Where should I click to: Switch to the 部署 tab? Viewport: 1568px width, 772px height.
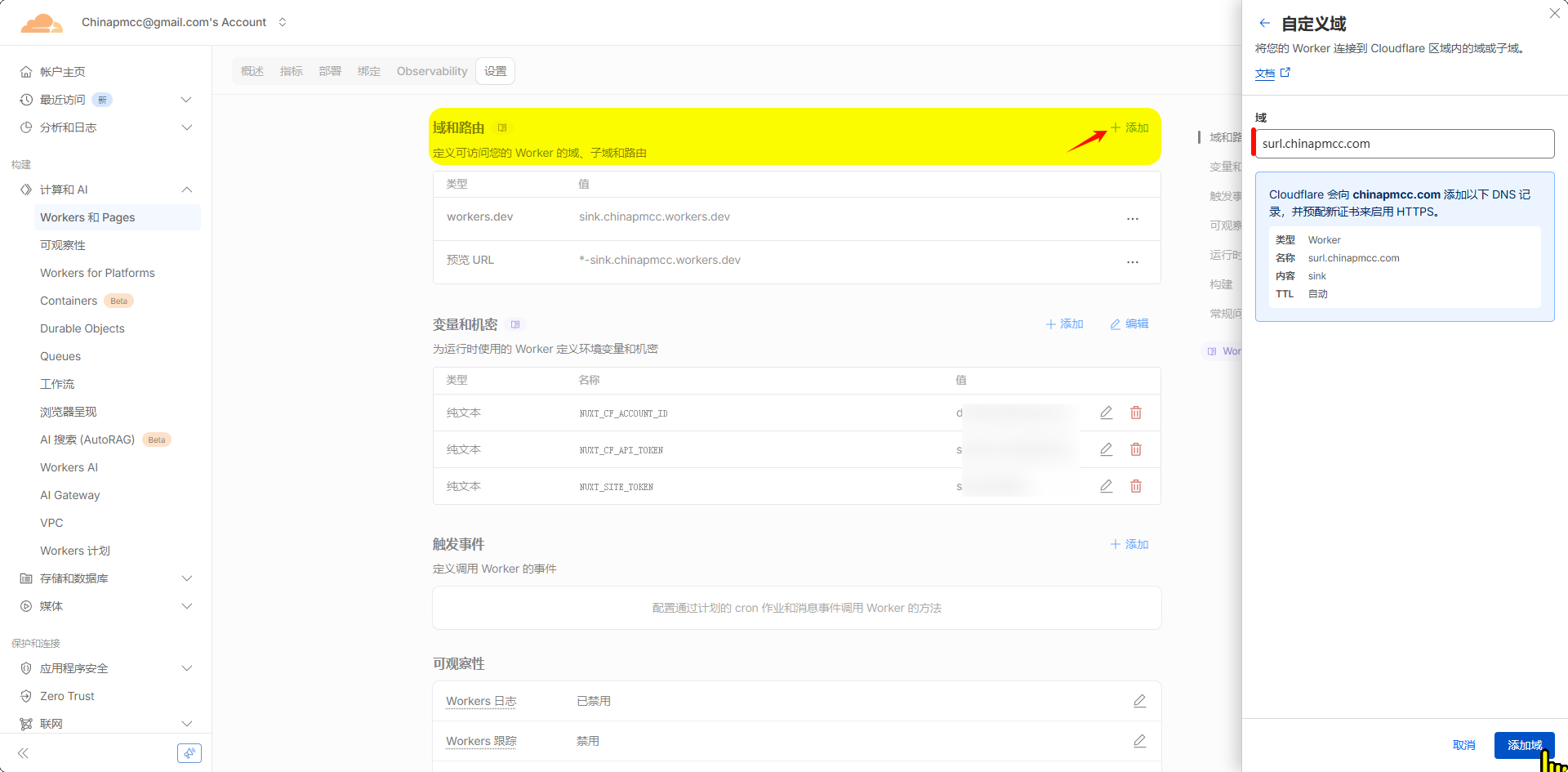click(330, 71)
